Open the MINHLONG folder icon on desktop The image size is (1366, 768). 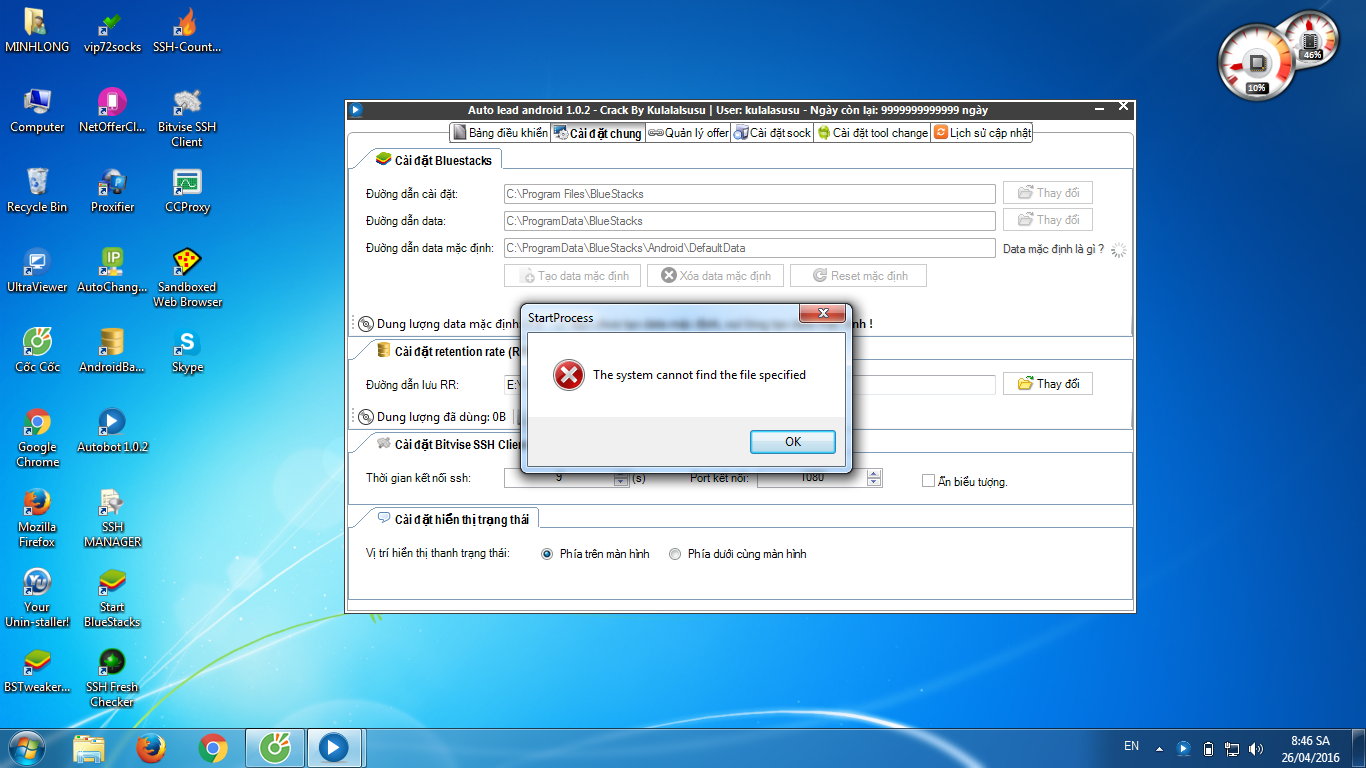[37, 31]
